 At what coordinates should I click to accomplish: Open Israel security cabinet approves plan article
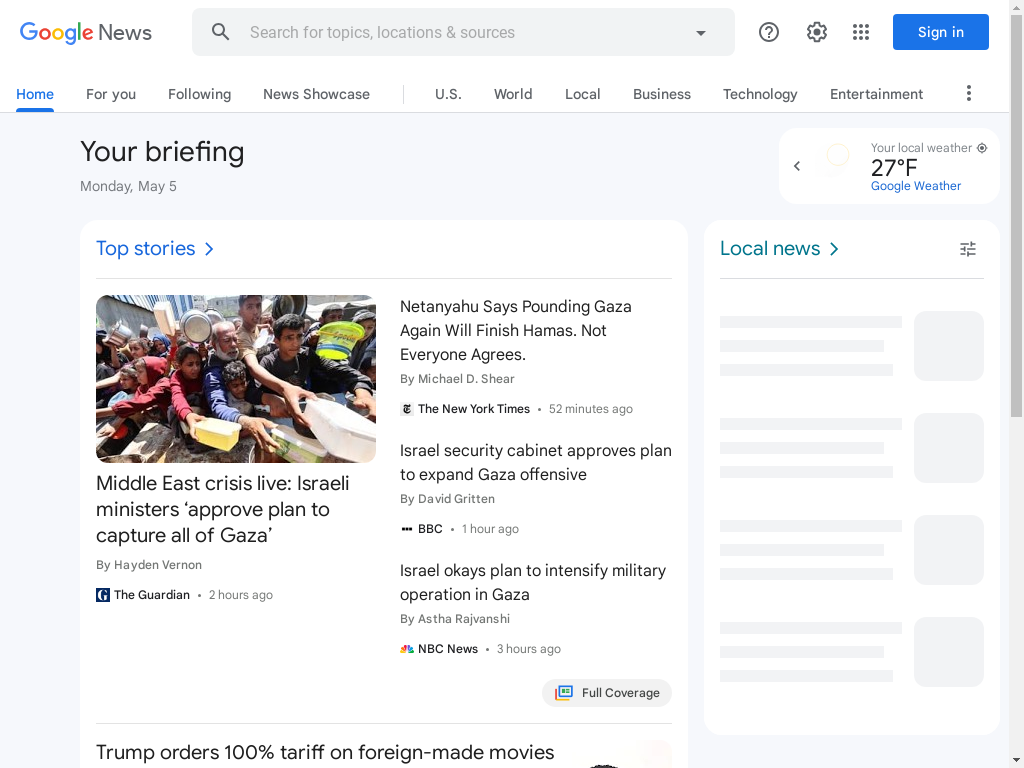(x=536, y=462)
